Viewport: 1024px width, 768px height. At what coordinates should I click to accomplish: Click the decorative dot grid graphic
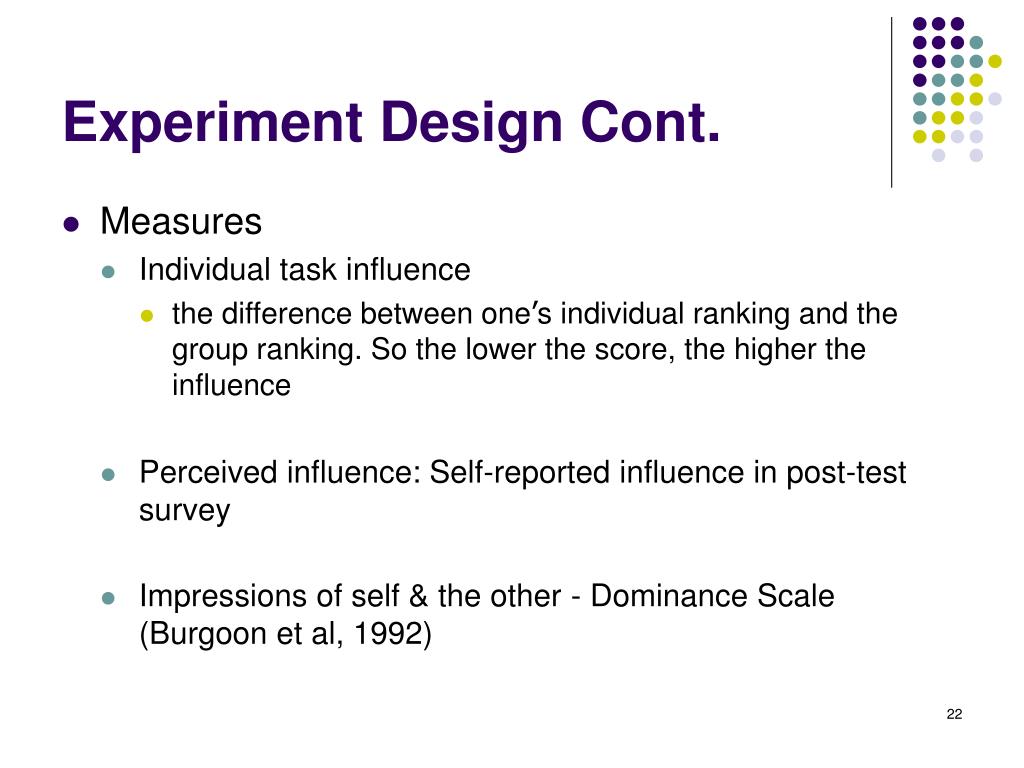pyautogui.click(x=957, y=89)
